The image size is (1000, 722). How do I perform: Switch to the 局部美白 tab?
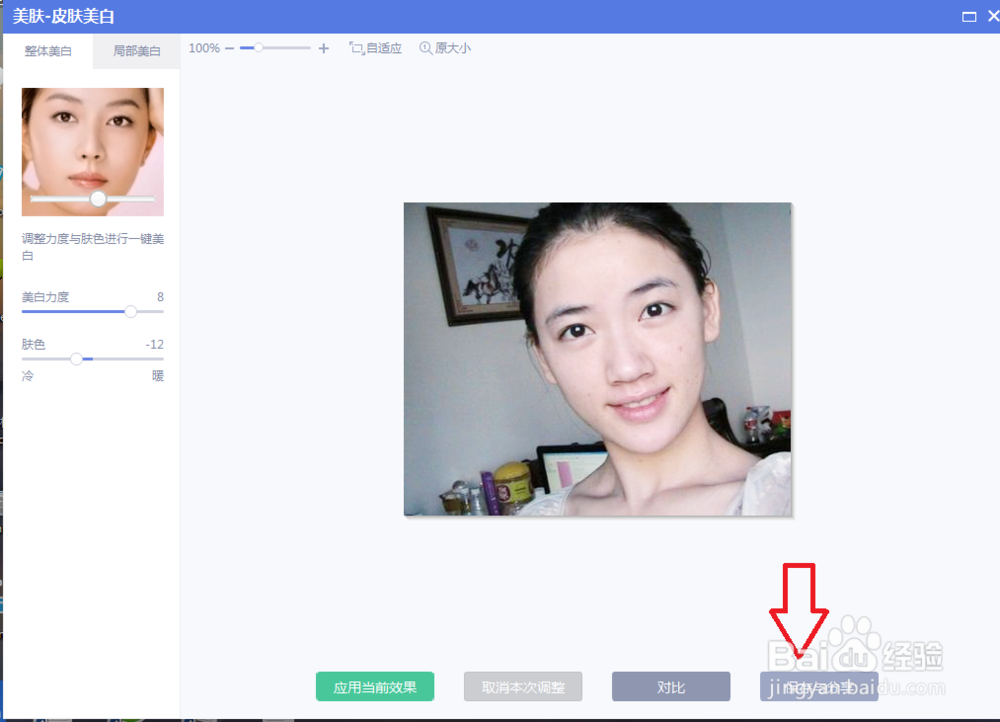[135, 50]
